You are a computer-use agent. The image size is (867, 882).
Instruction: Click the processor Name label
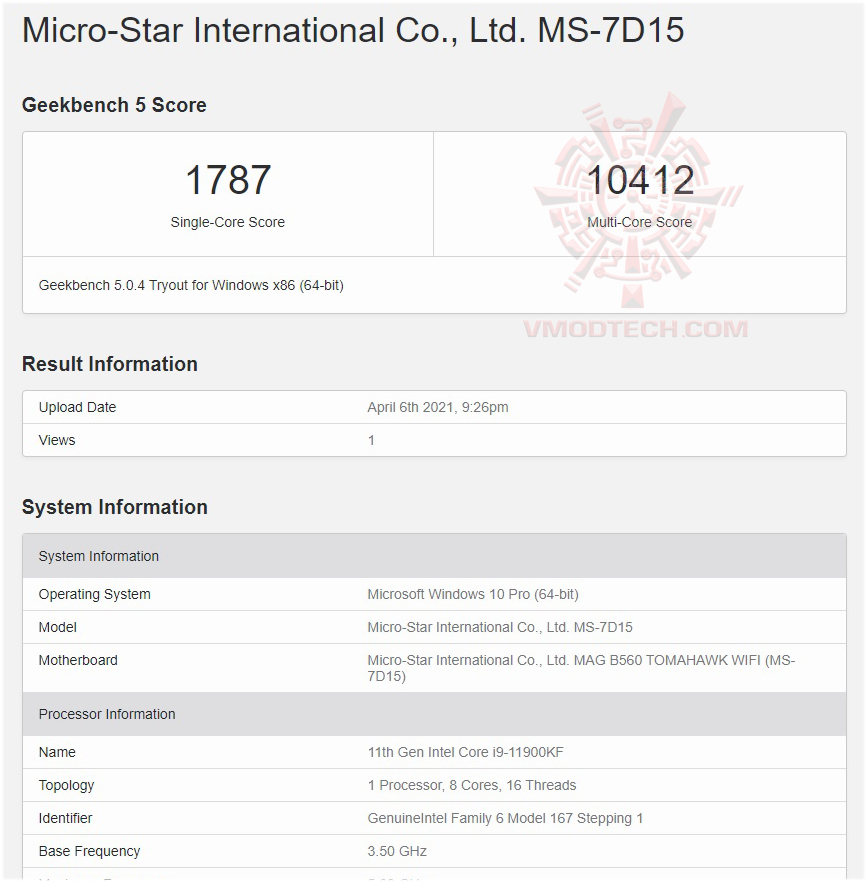(x=57, y=752)
